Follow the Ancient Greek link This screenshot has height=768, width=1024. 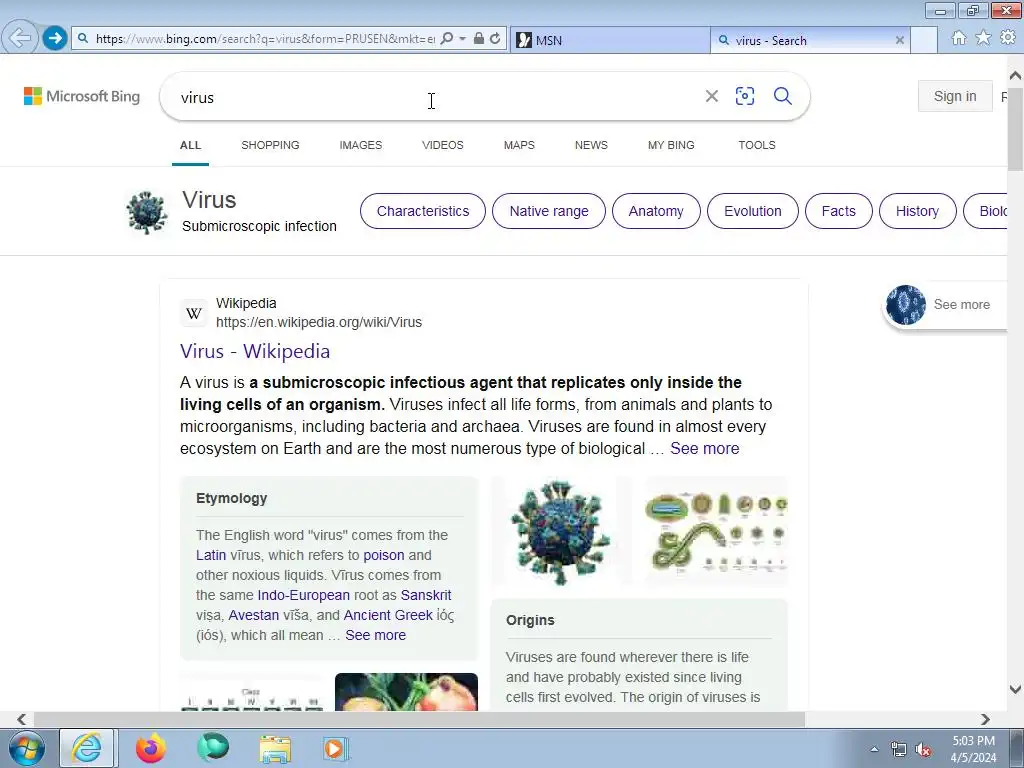tap(388, 615)
